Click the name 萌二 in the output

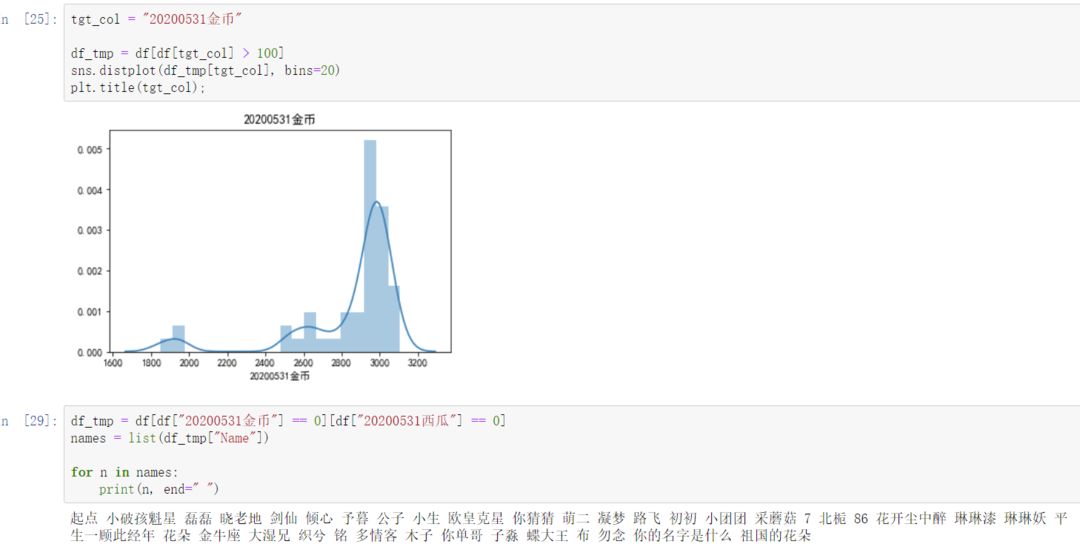click(576, 518)
